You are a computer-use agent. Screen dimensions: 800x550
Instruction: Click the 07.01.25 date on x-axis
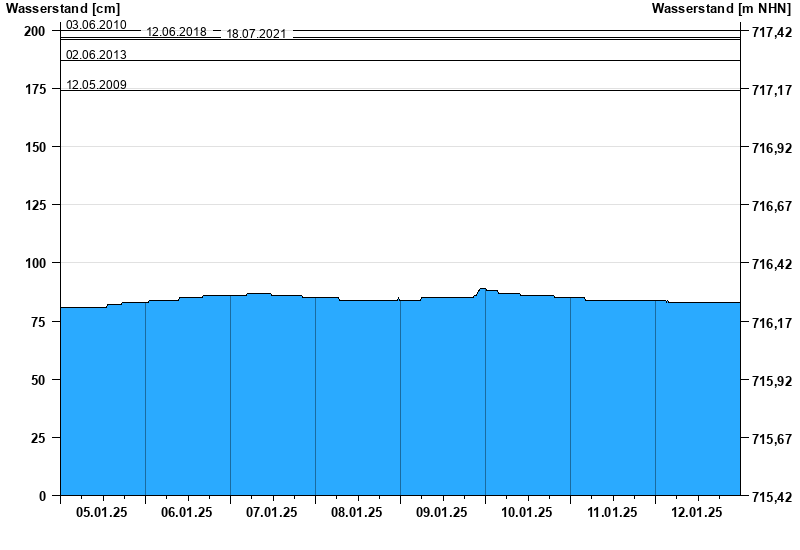pos(272,512)
